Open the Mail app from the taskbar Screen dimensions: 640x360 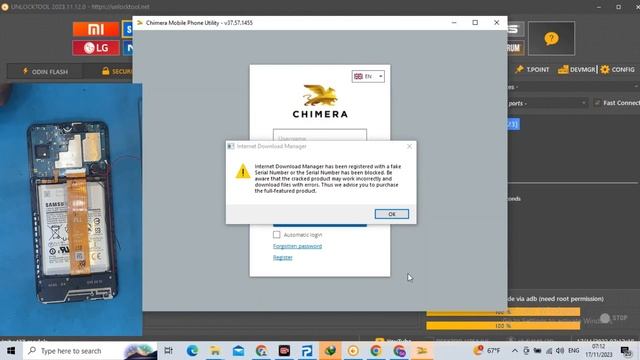[238, 351]
